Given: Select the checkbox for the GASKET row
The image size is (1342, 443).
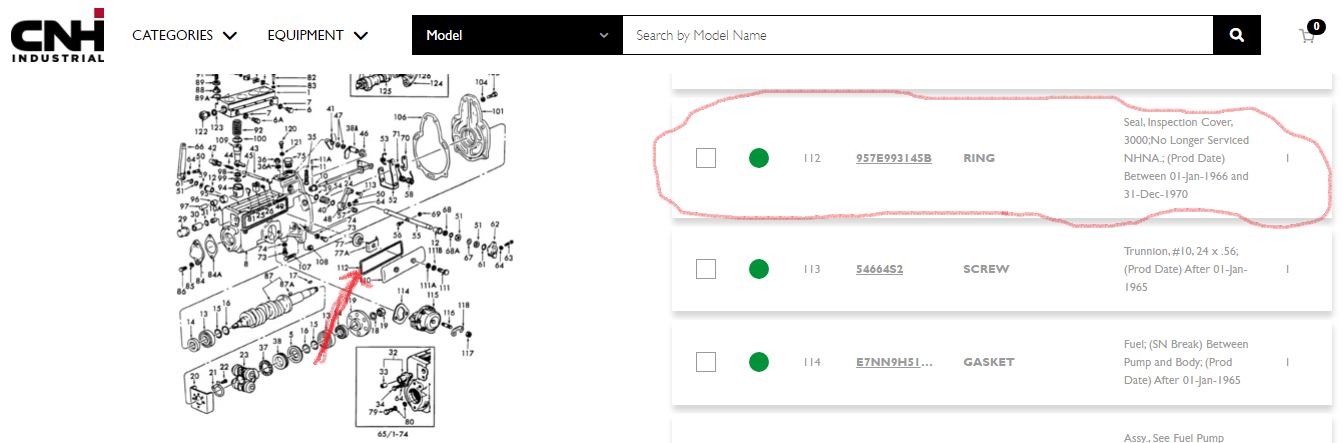Looking at the screenshot, I should [x=706, y=362].
